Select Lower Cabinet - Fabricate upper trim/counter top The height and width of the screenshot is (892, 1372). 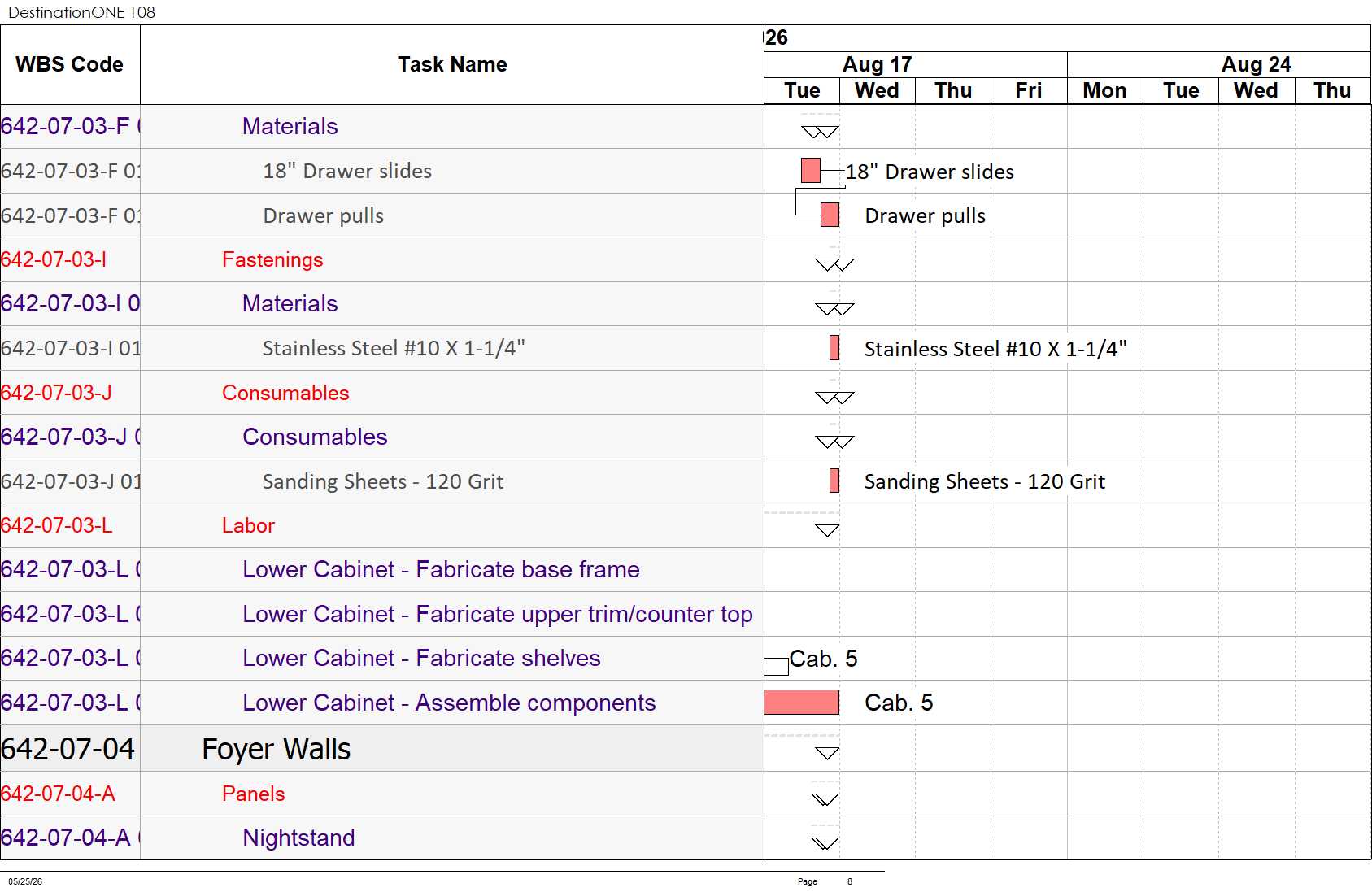point(498,614)
